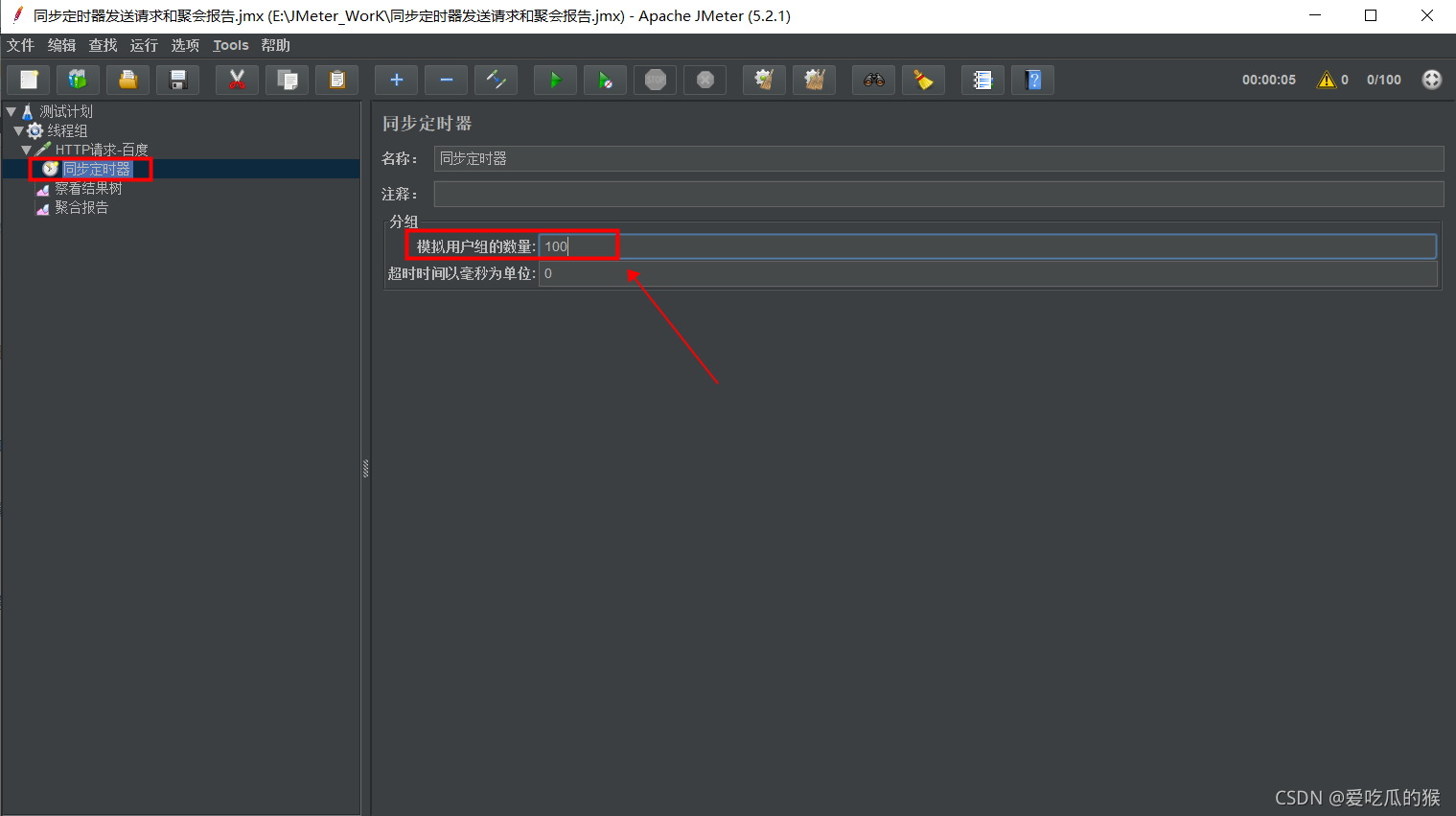This screenshot has height=816, width=1456.
Task: Stop the running test icon
Action: pos(656,80)
